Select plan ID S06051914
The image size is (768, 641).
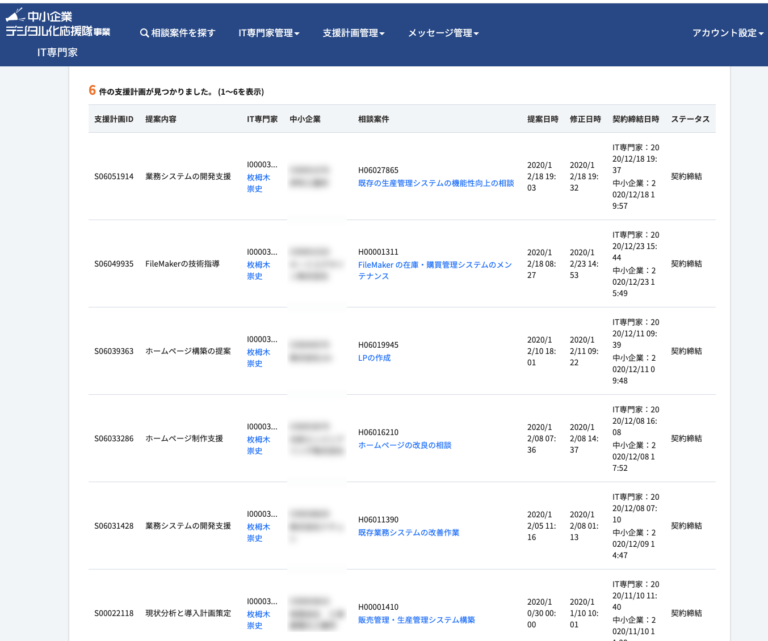pyautogui.click(x=114, y=176)
